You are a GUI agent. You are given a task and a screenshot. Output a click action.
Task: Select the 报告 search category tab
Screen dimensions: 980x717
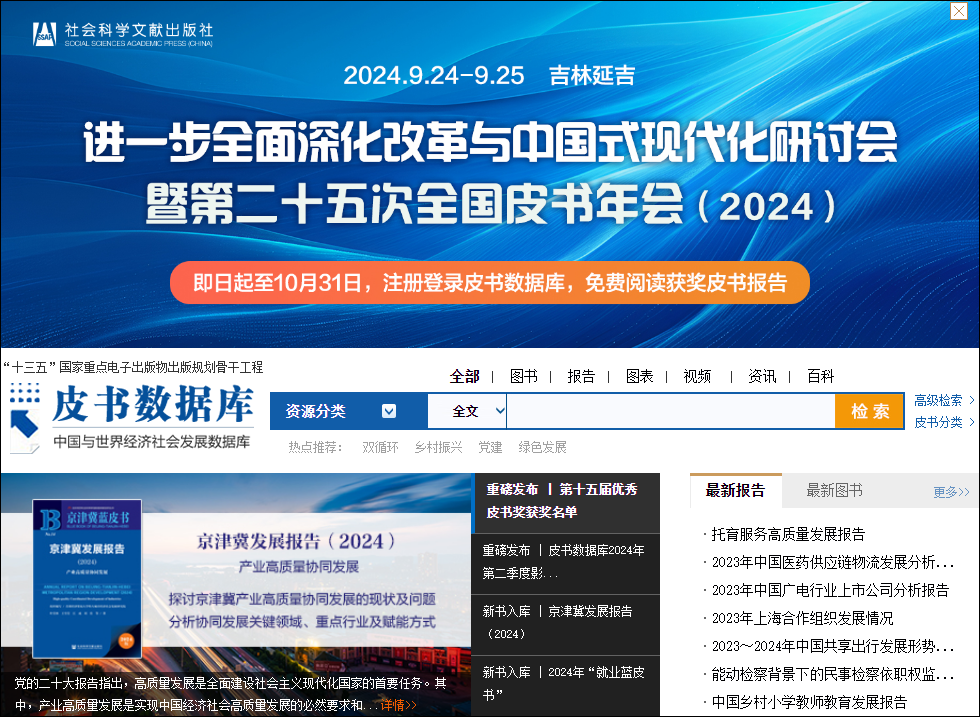click(x=581, y=376)
